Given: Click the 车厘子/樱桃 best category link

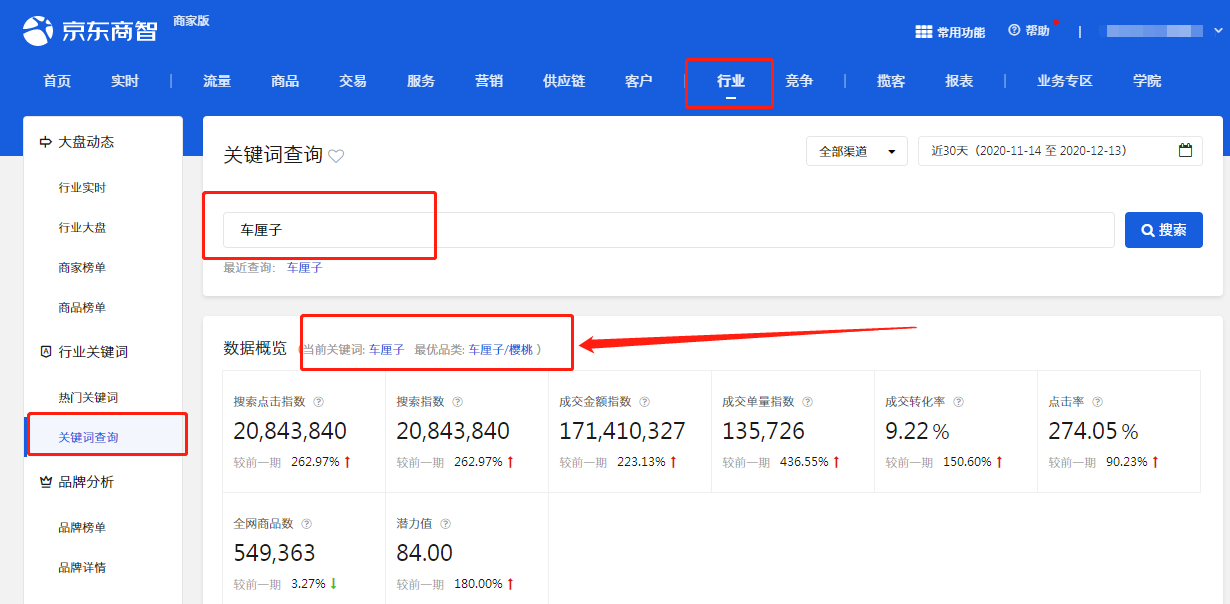Looking at the screenshot, I should point(501,350).
